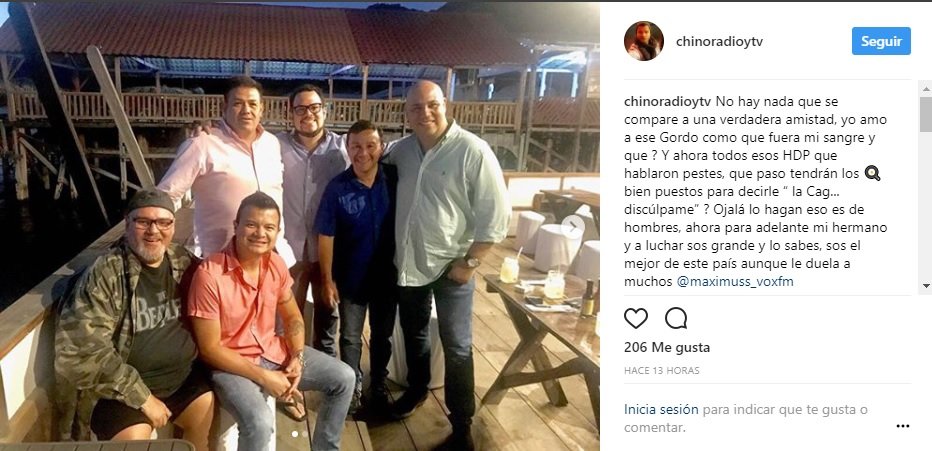Open the @maximuss_voxfm mention

tap(735, 282)
